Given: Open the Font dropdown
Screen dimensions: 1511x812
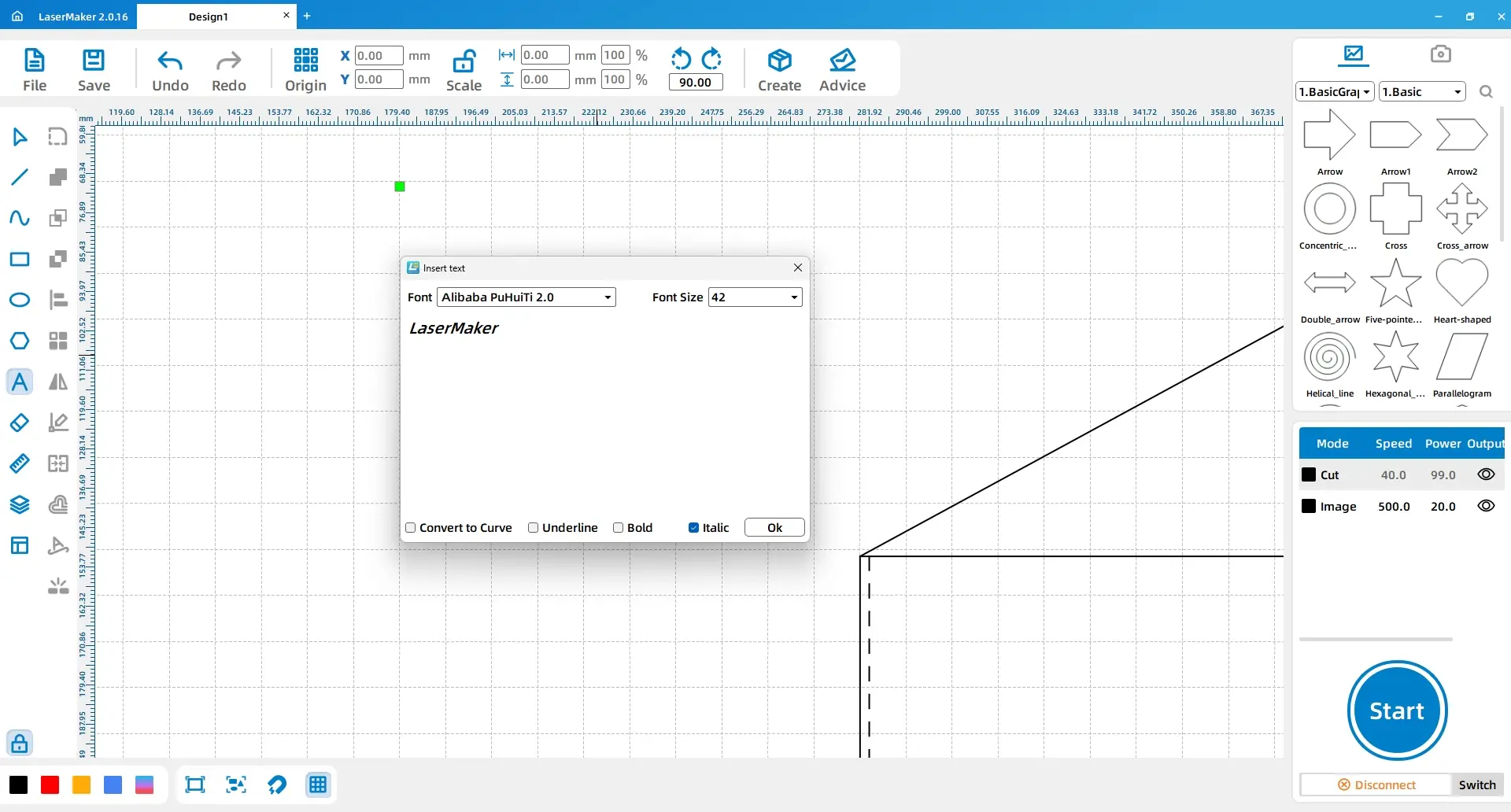Looking at the screenshot, I should click(x=526, y=297).
